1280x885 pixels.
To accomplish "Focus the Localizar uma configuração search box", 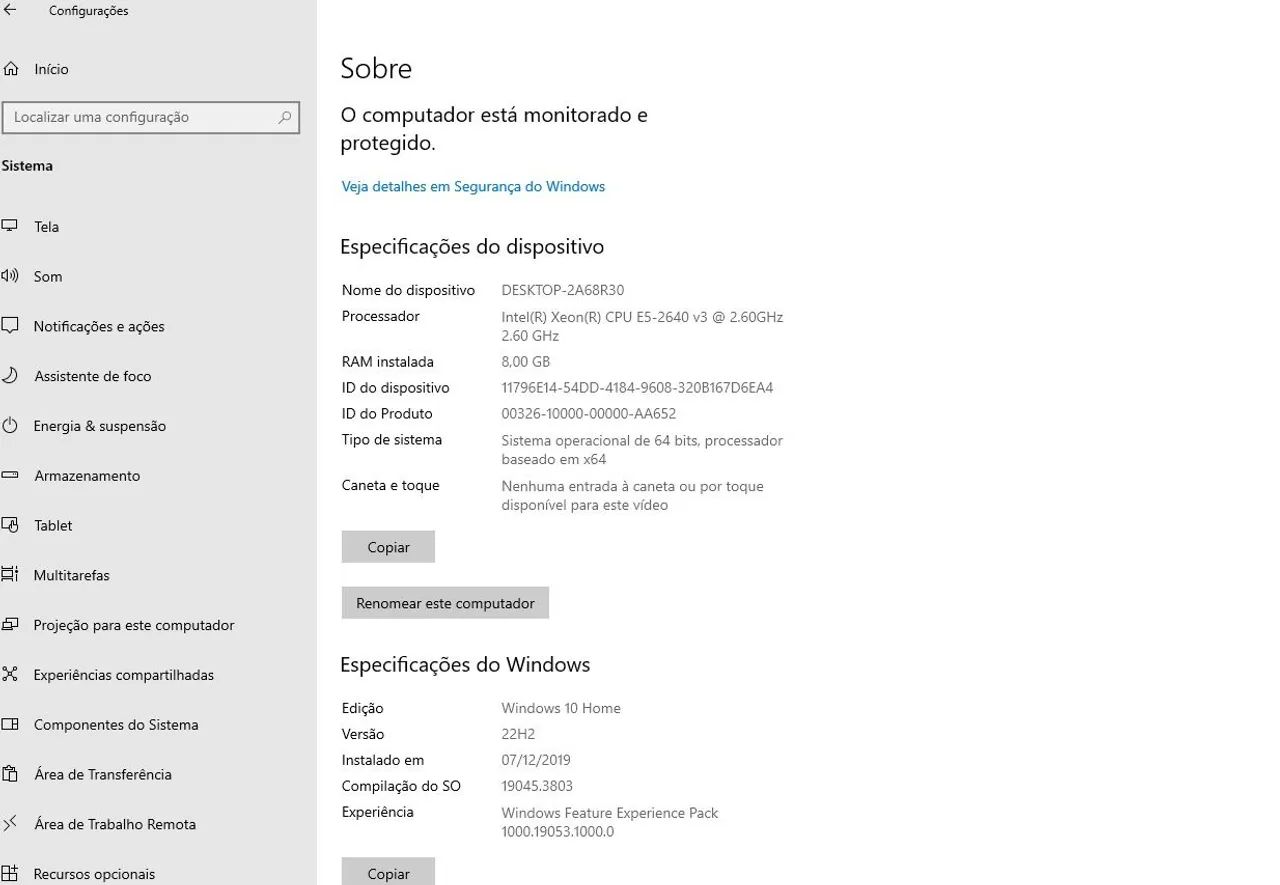I will pos(151,117).
